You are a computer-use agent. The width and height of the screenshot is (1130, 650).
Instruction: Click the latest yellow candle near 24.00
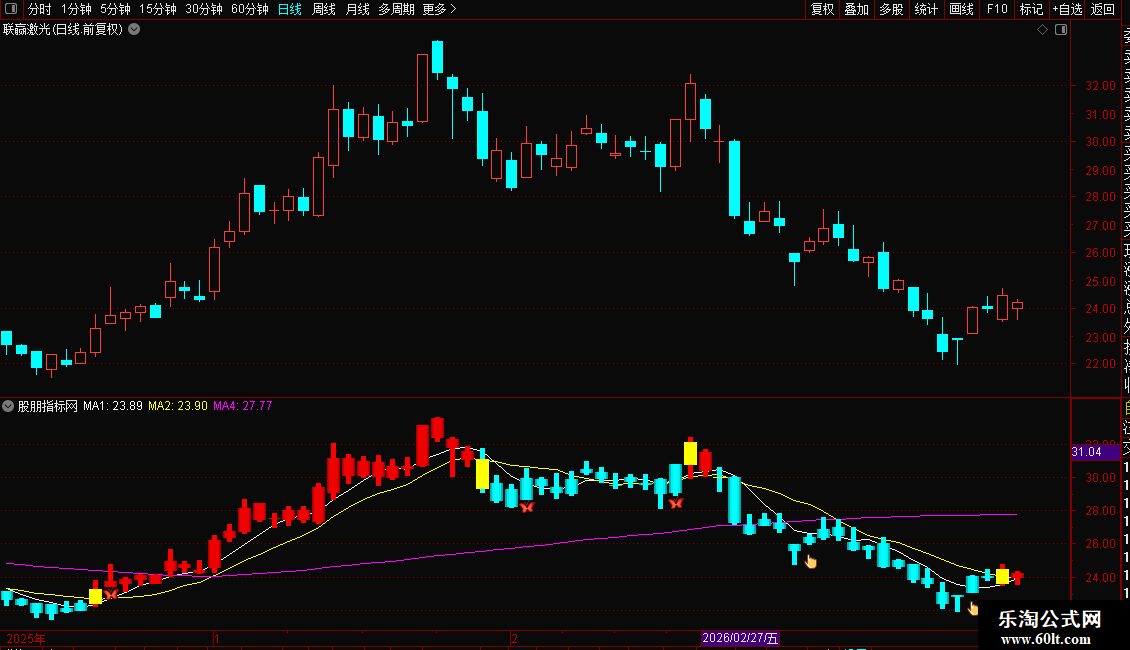click(x=1002, y=576)
